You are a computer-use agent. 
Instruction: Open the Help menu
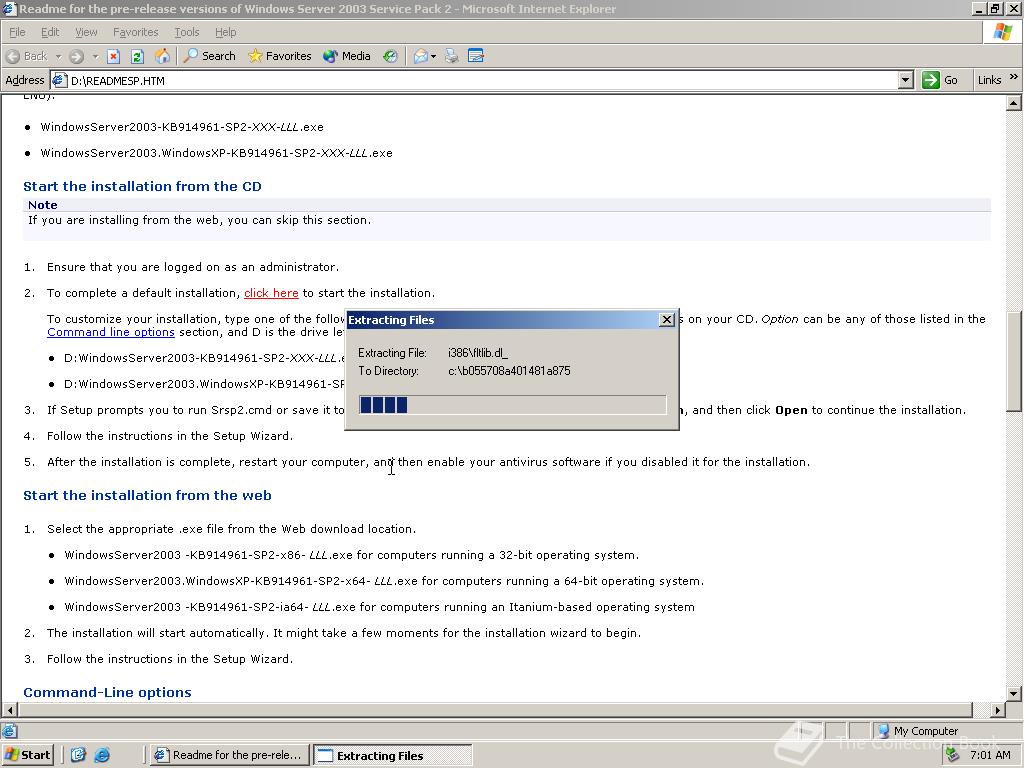tap(225, 32)
